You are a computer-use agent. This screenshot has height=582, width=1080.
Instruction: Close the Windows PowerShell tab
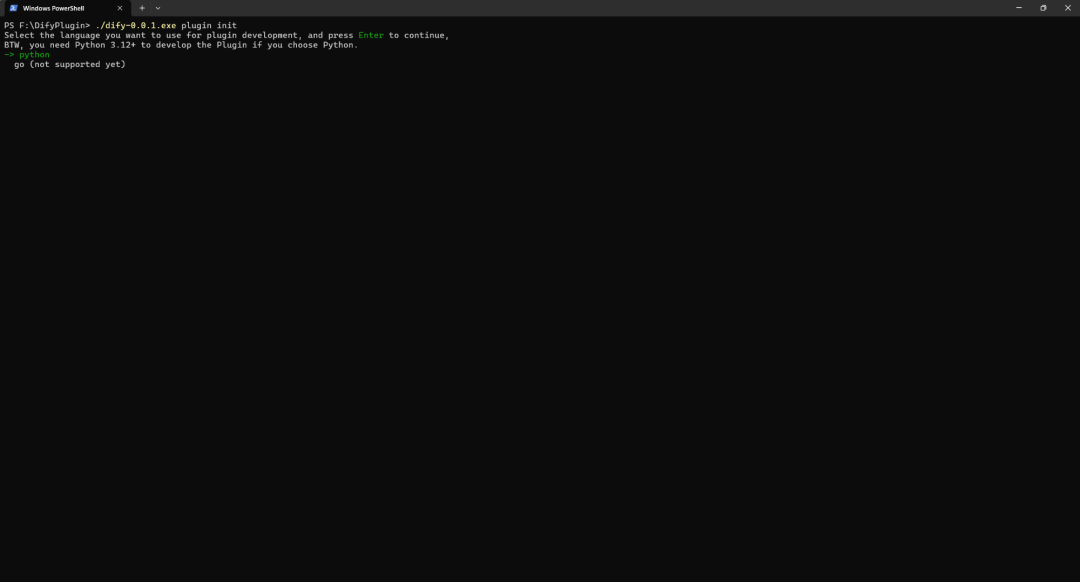[x=120, y=8]
